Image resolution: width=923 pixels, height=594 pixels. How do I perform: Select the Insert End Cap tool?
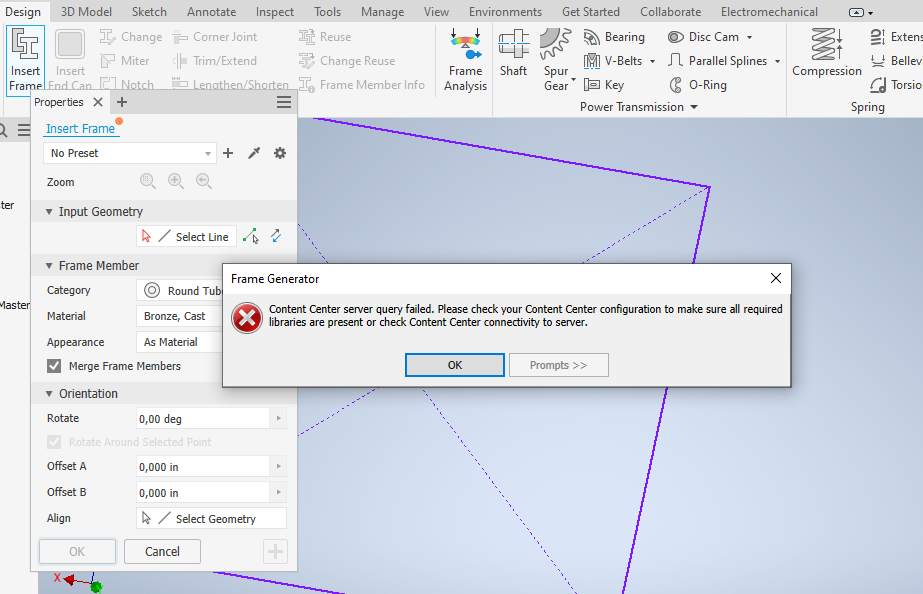point(70,61)
